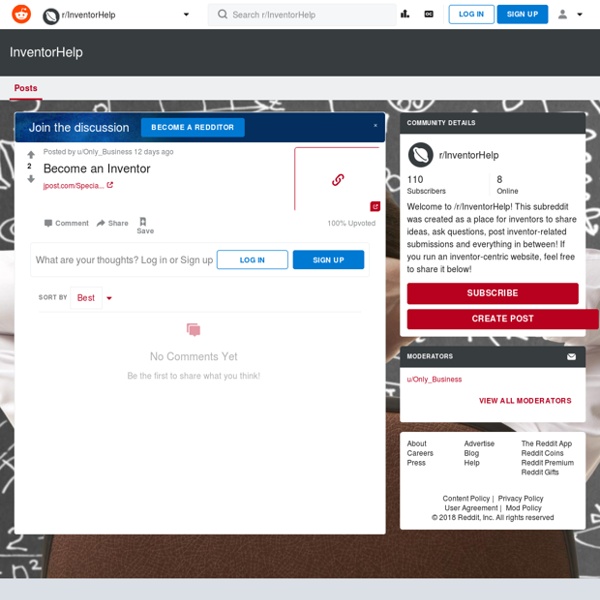Open the Press footer link
Viewport: 600px width, 600px height.
tap(416, 463)
